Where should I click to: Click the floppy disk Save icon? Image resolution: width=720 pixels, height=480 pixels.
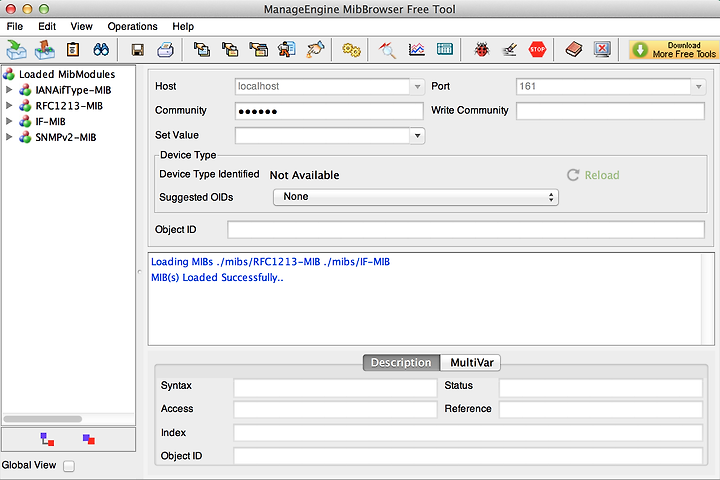pos(138,50)
